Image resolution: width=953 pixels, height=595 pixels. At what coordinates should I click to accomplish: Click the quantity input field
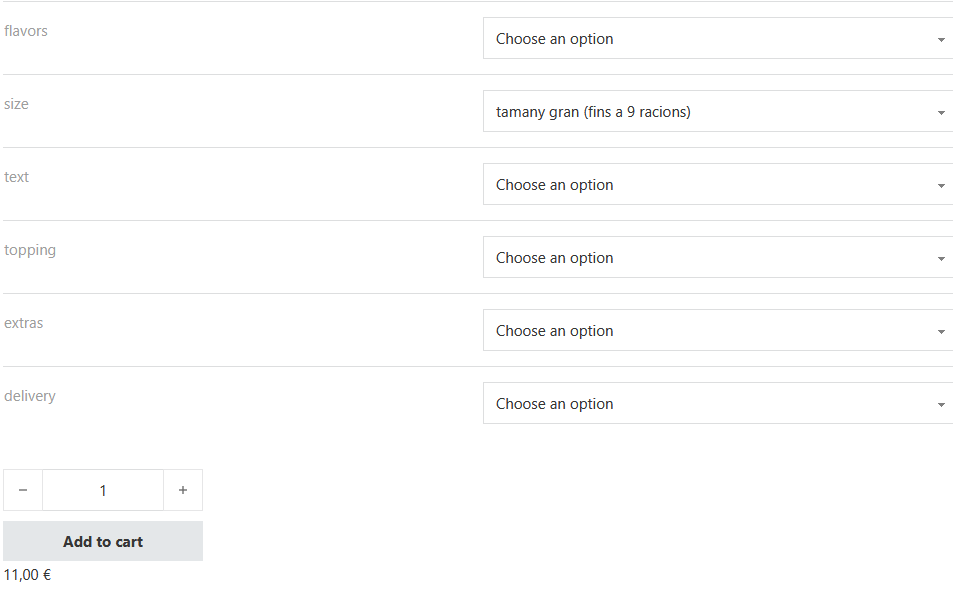click(103, 490)
